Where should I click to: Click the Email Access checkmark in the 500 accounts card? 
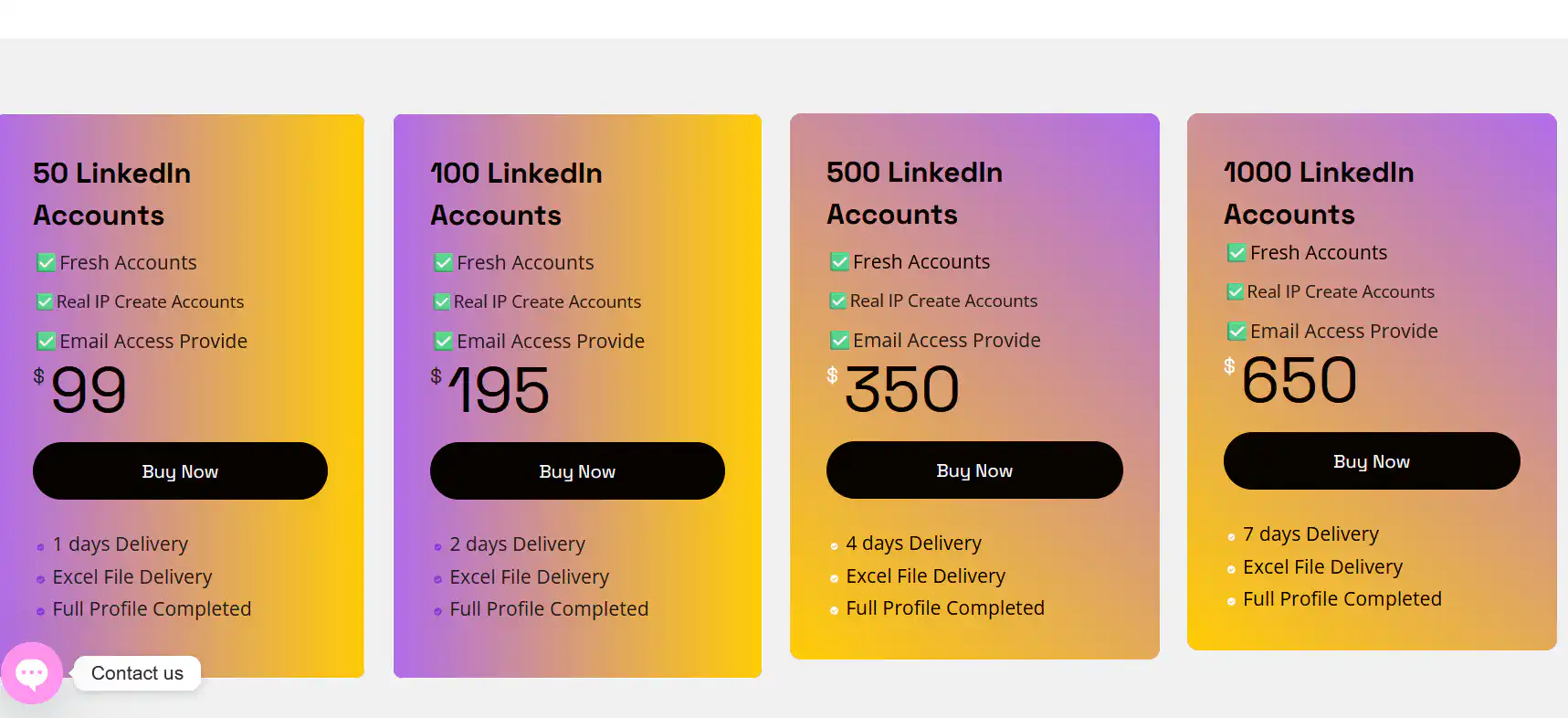coord(839,341)
